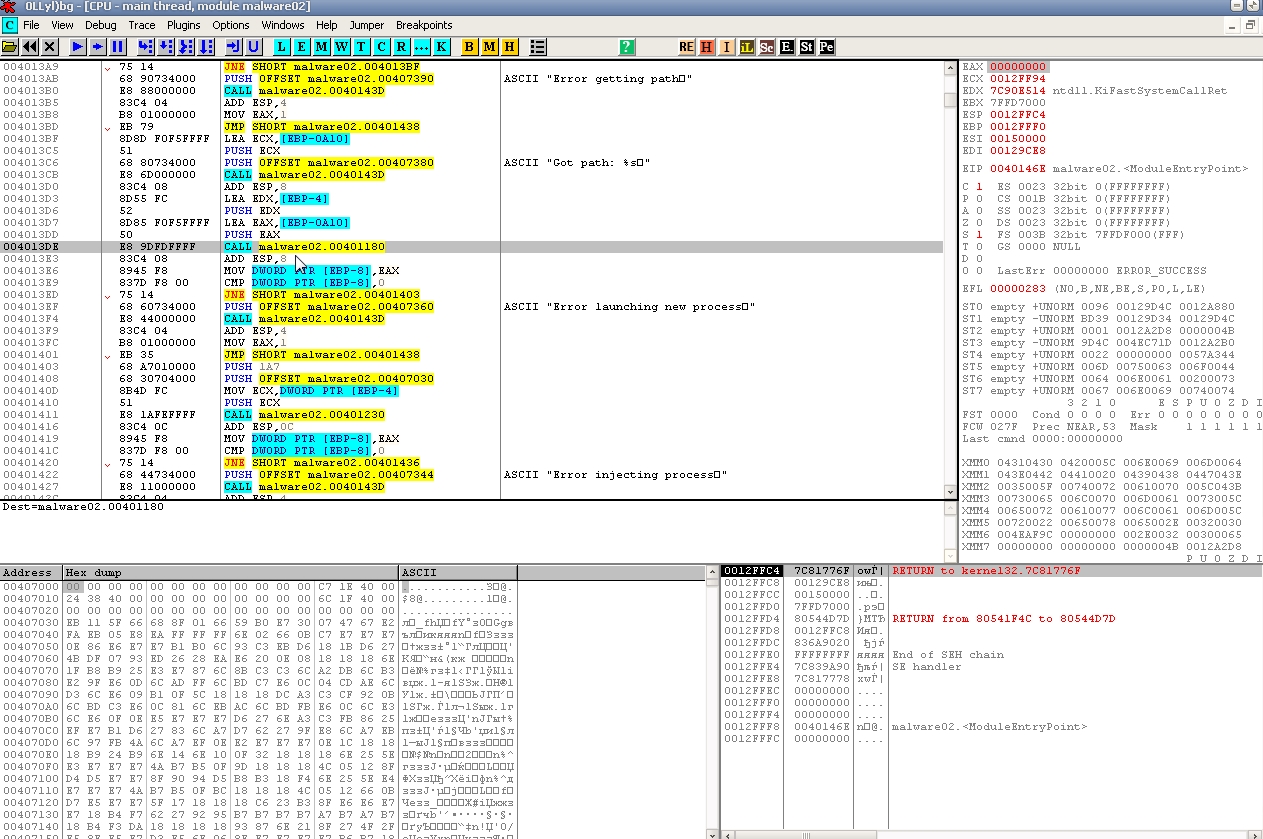This screenshot has width=1263, height=839.
Task: Pause execution using the pause icon
Action: coord(118,47)
